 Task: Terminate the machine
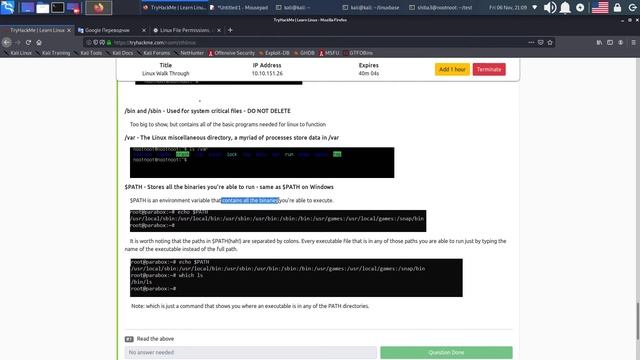[489, 69]
